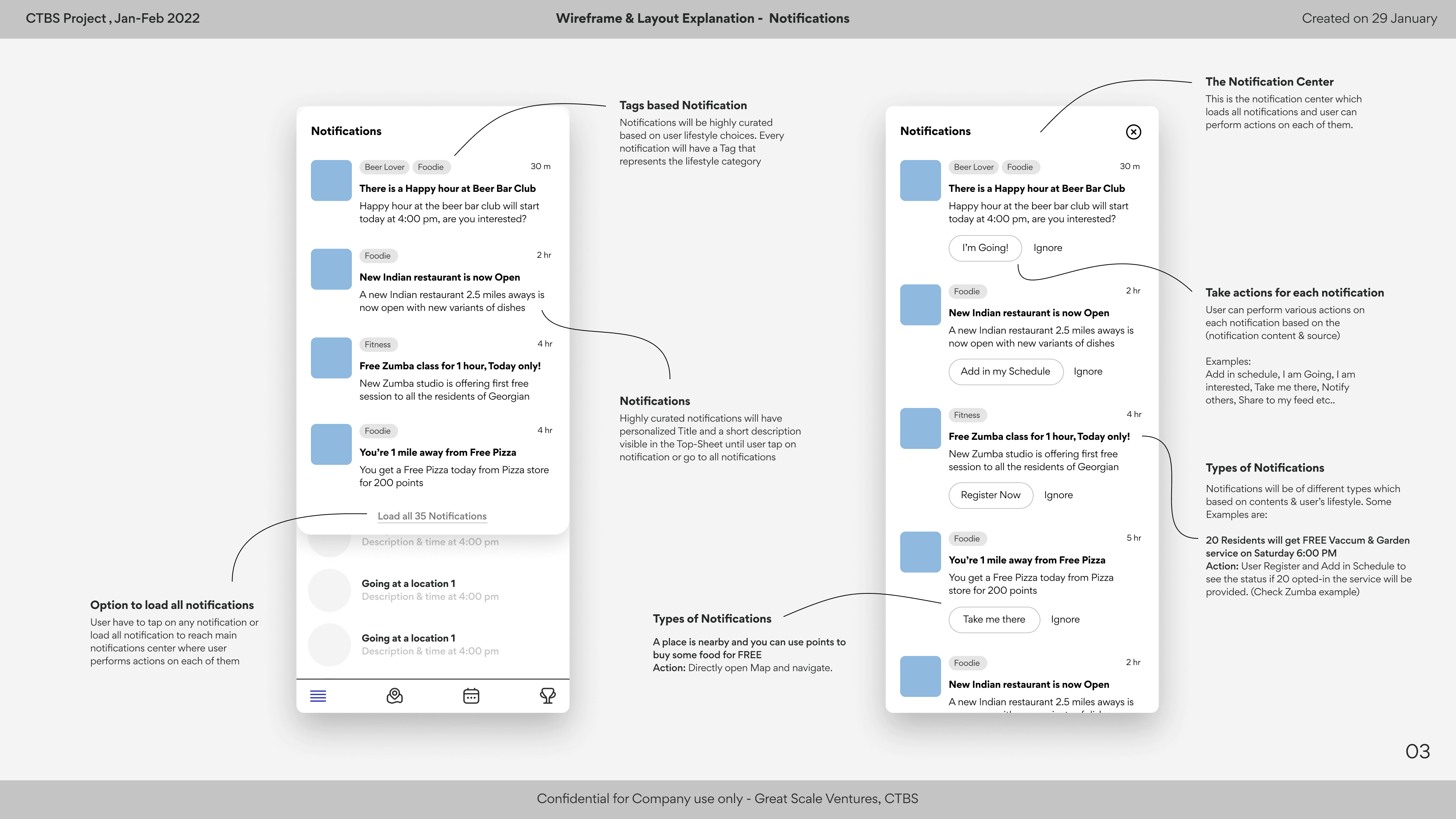Select last Going at a location 1 item
1456x819 pixels.
[x=408, y=638]
